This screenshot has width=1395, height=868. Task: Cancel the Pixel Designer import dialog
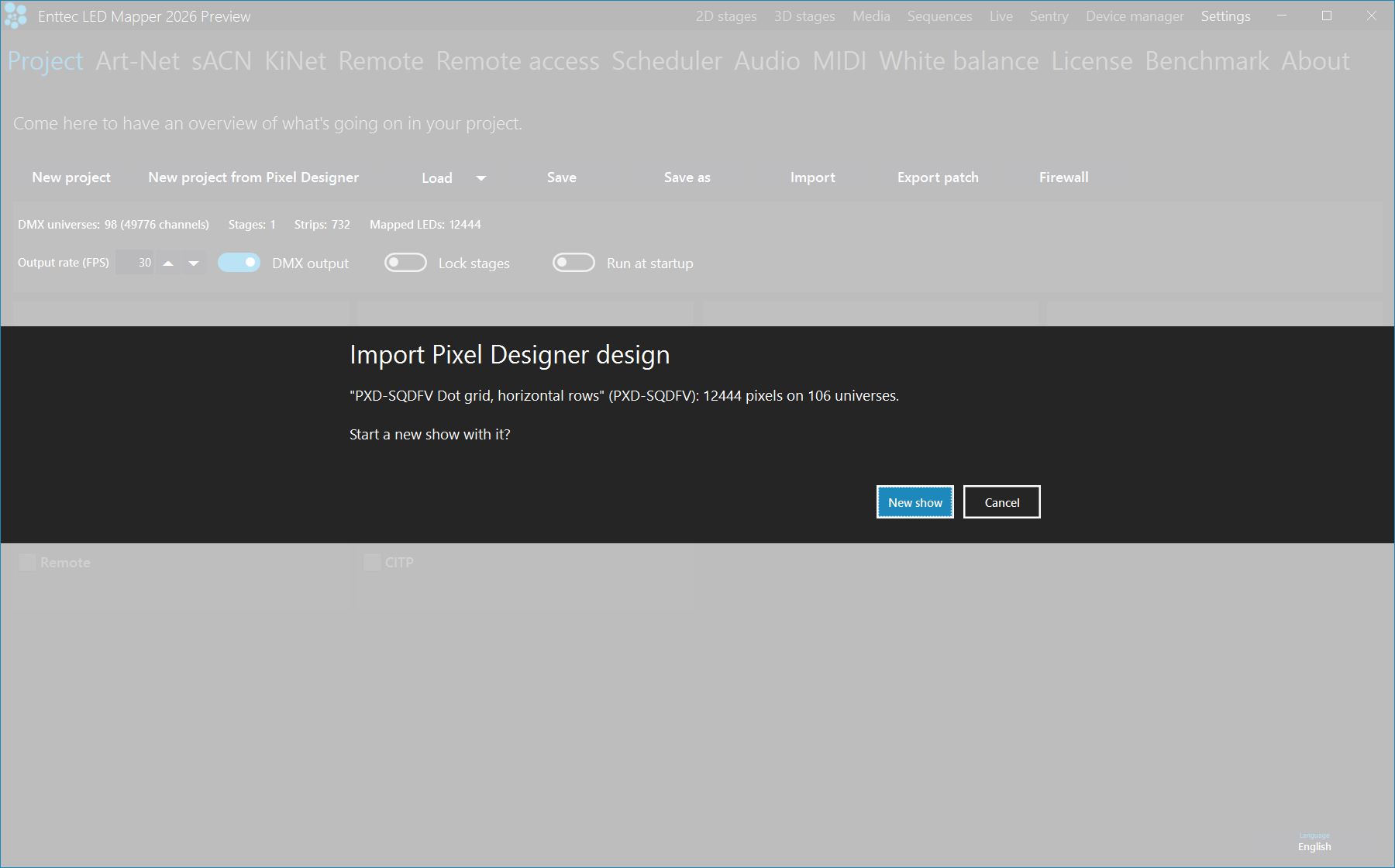coord(1002,502)
